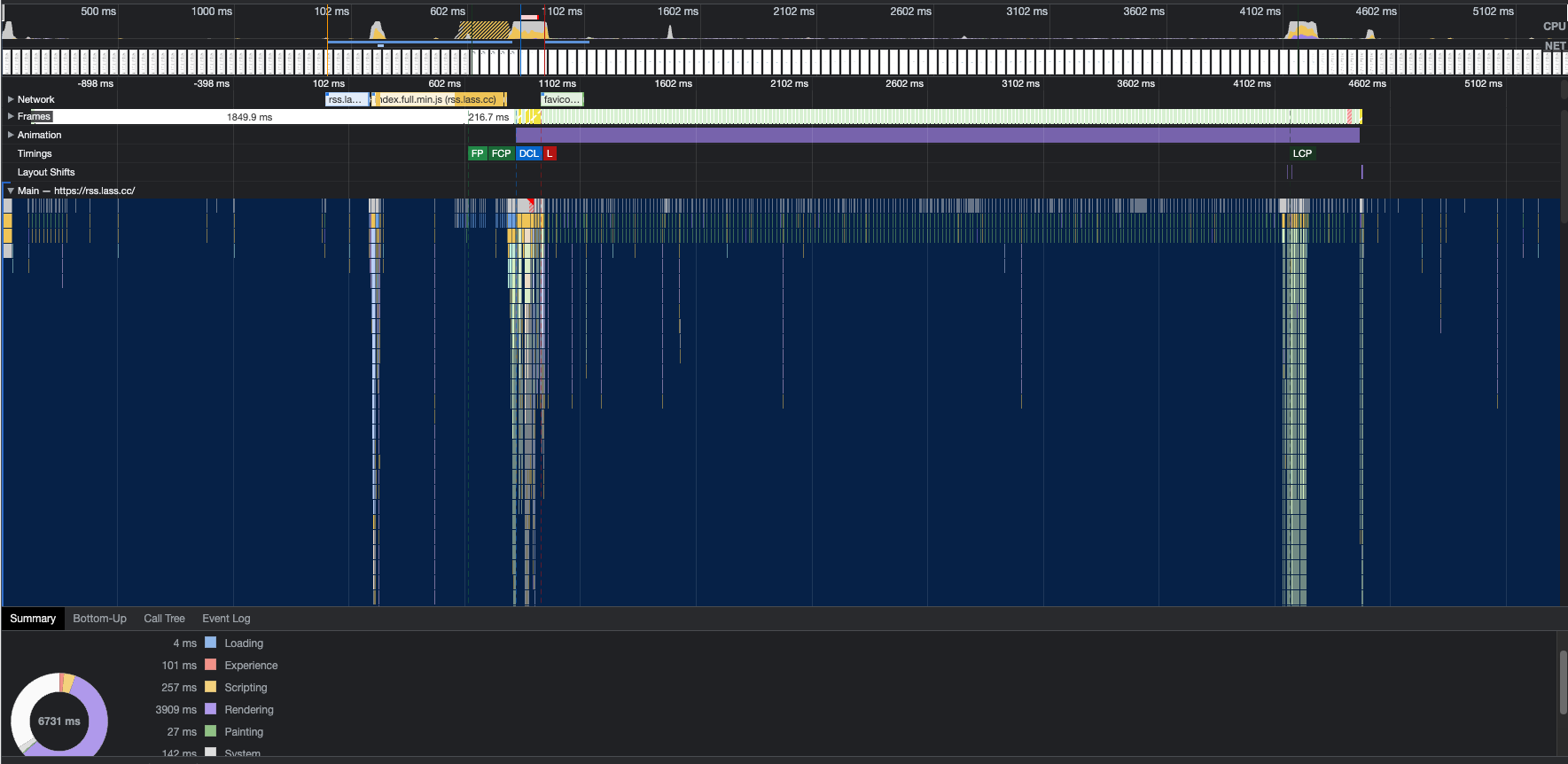Click the blue DCL marker
Image resolution: width=1568 pixels, height=764 pixels.
coord(528,153)
